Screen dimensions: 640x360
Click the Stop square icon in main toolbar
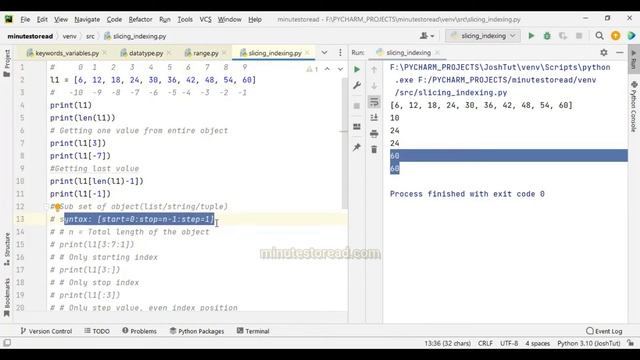pos(579,36)
